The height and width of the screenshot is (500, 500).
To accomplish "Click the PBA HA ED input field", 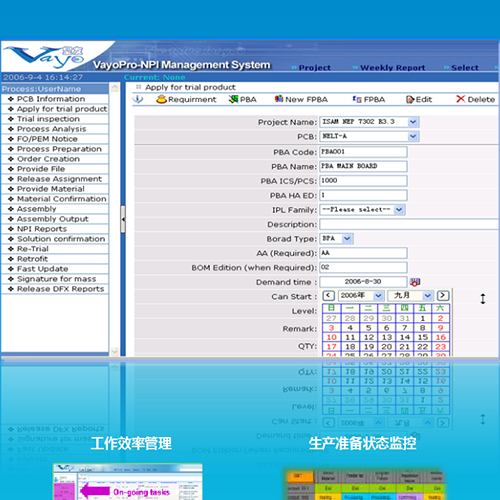I will tap(363, 195).
